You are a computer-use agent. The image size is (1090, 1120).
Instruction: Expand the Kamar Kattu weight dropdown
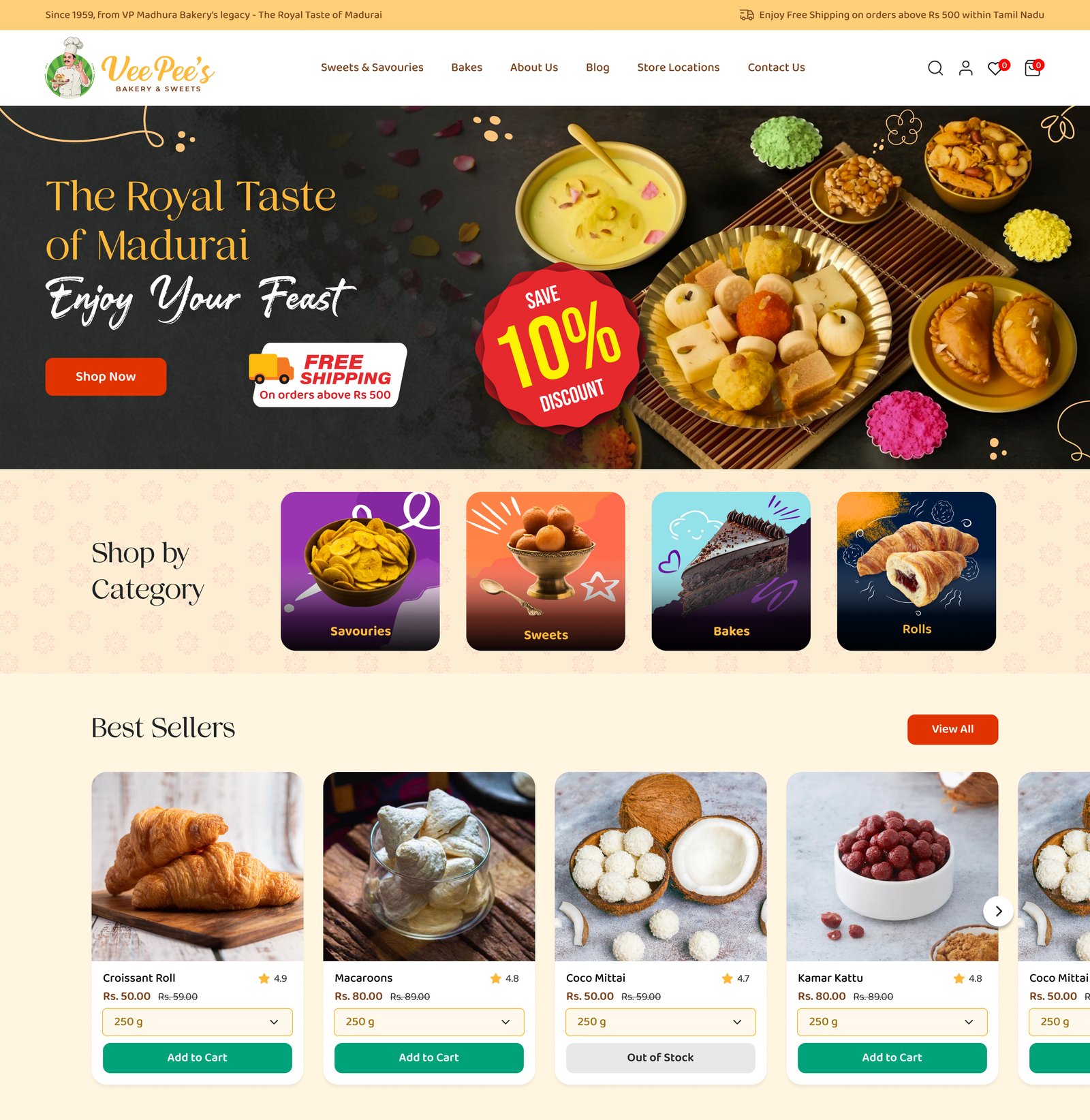click(x=892, y=1022)
